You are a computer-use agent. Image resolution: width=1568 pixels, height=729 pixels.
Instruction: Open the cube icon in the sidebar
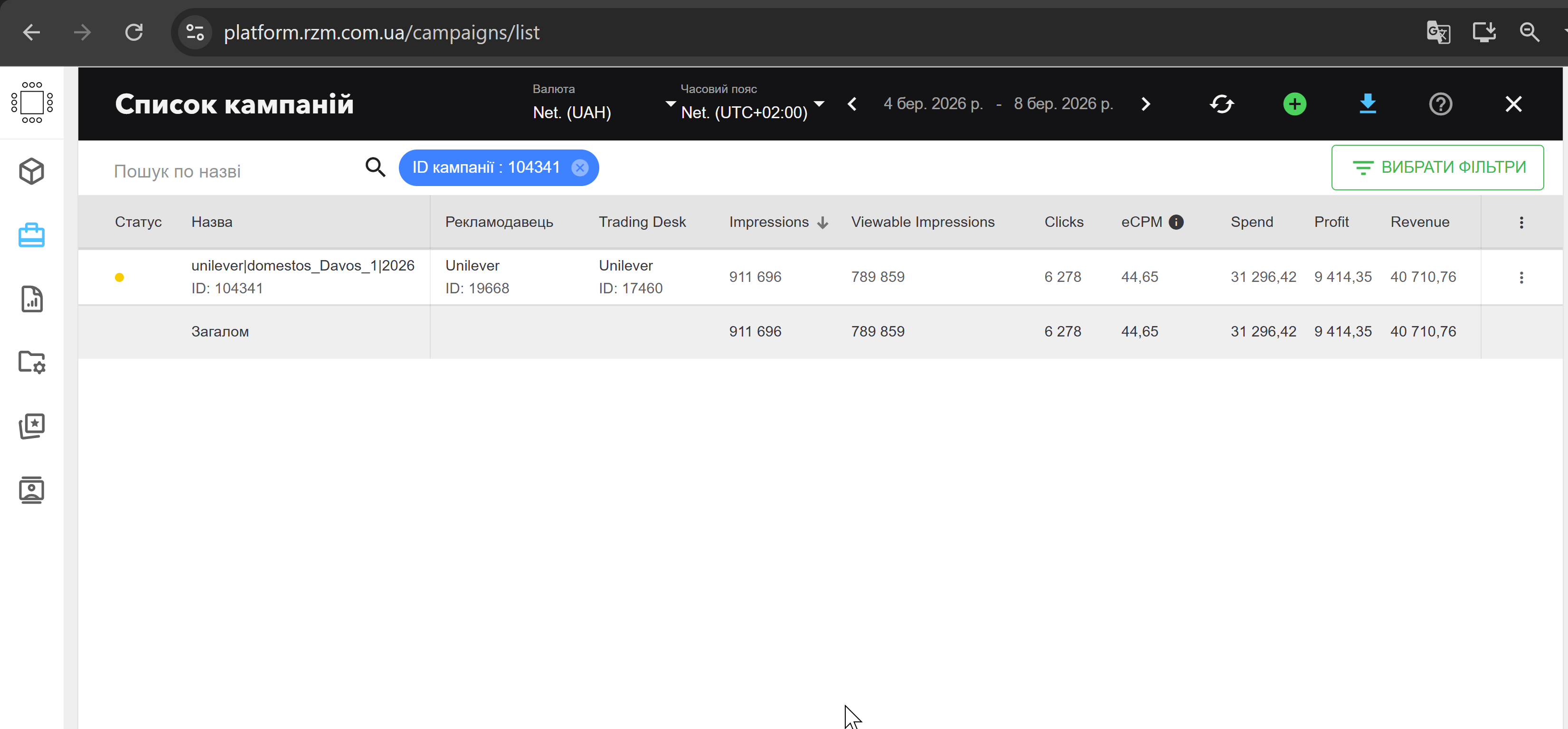(32, 171)
